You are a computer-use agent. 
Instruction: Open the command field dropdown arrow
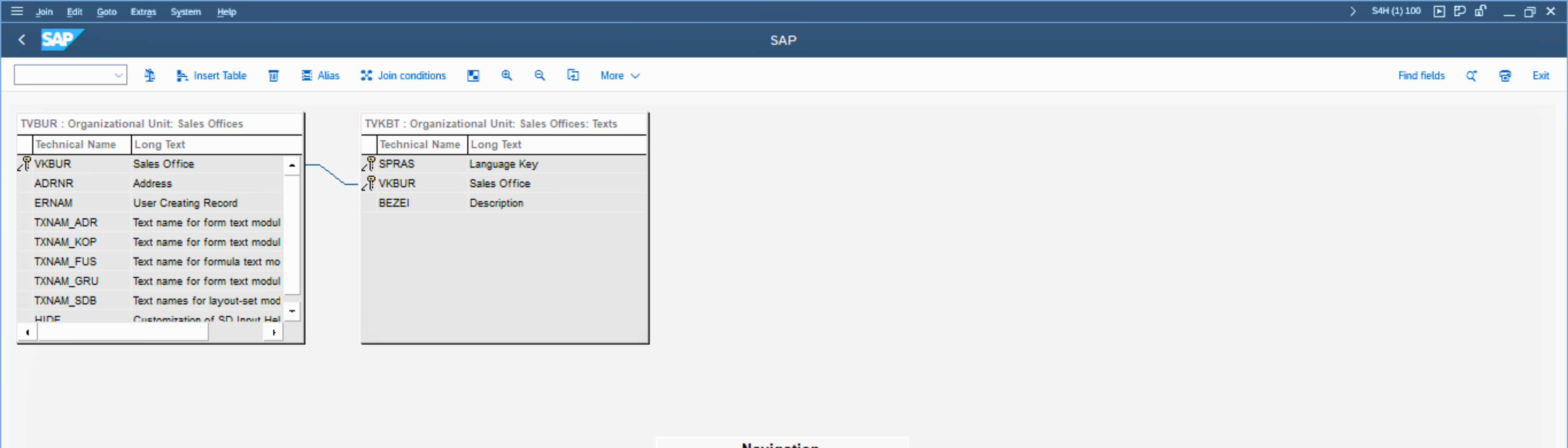[x=118, y=75]
